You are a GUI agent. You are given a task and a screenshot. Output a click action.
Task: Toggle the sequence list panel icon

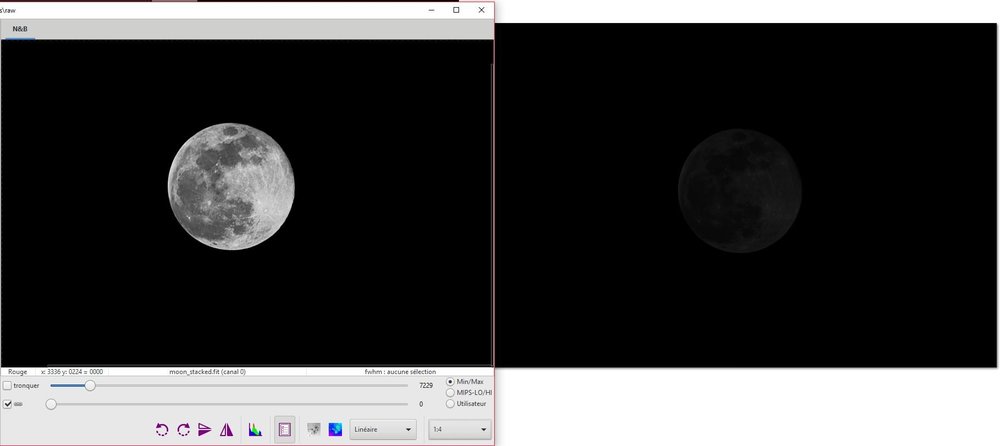click(284, 429)
